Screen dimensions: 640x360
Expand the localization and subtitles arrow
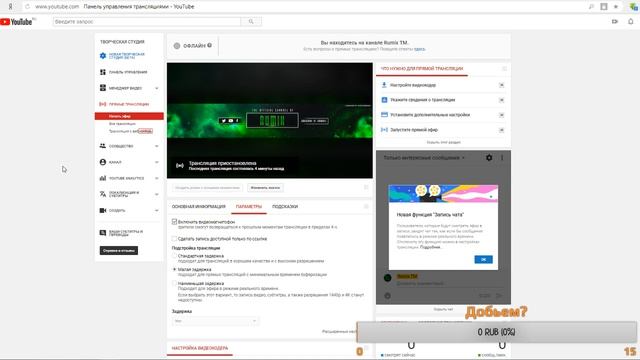click(157, 194)
